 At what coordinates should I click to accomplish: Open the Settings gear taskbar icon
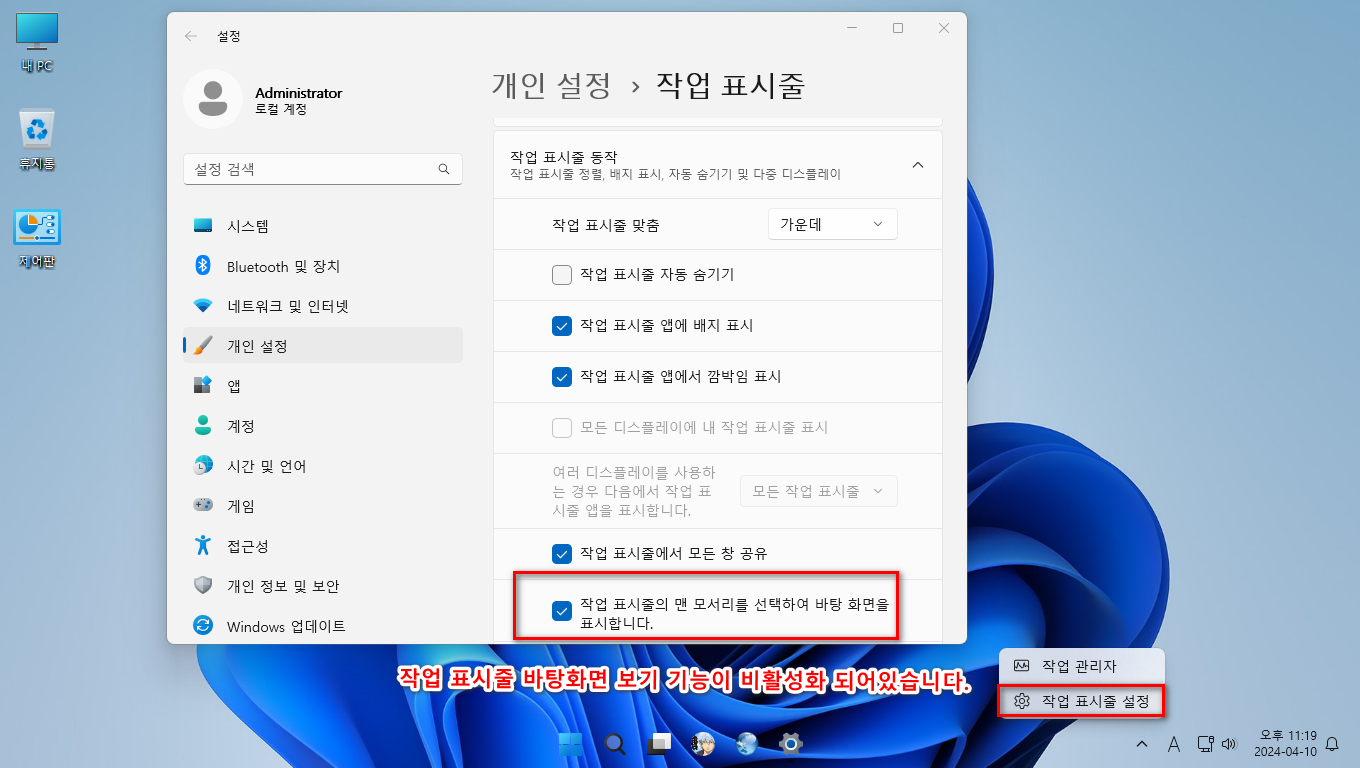791,744
